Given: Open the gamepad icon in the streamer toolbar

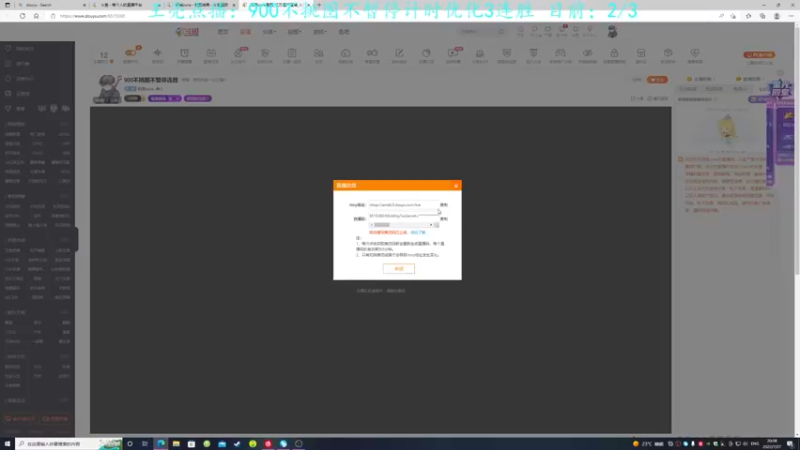Looking at the screenshot, I should coord(560,53).
